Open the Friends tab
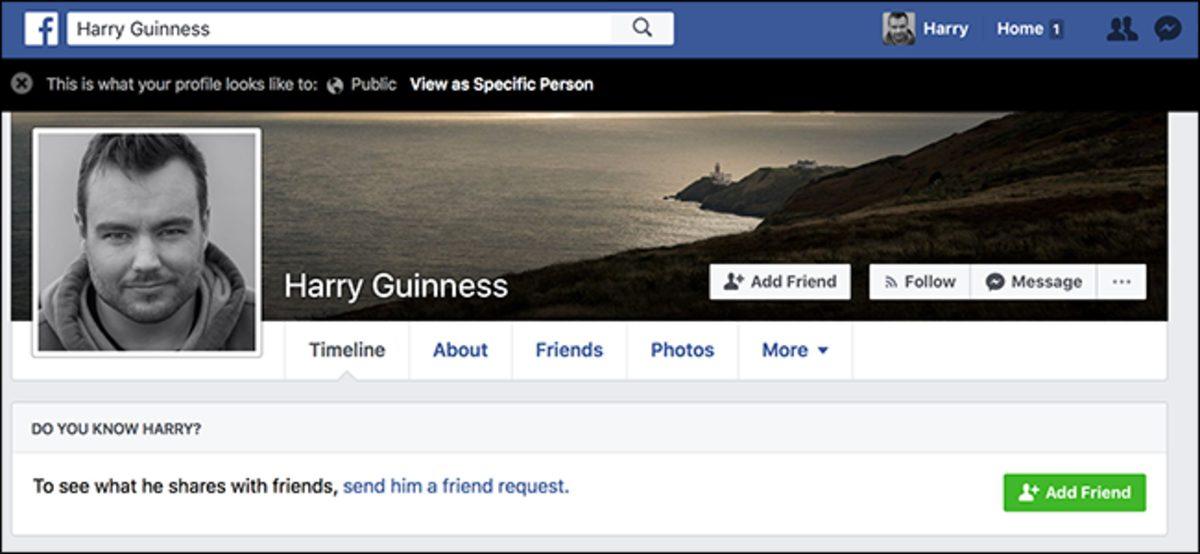This screenshot has width=1200, height=554. [x=569, y=350]
